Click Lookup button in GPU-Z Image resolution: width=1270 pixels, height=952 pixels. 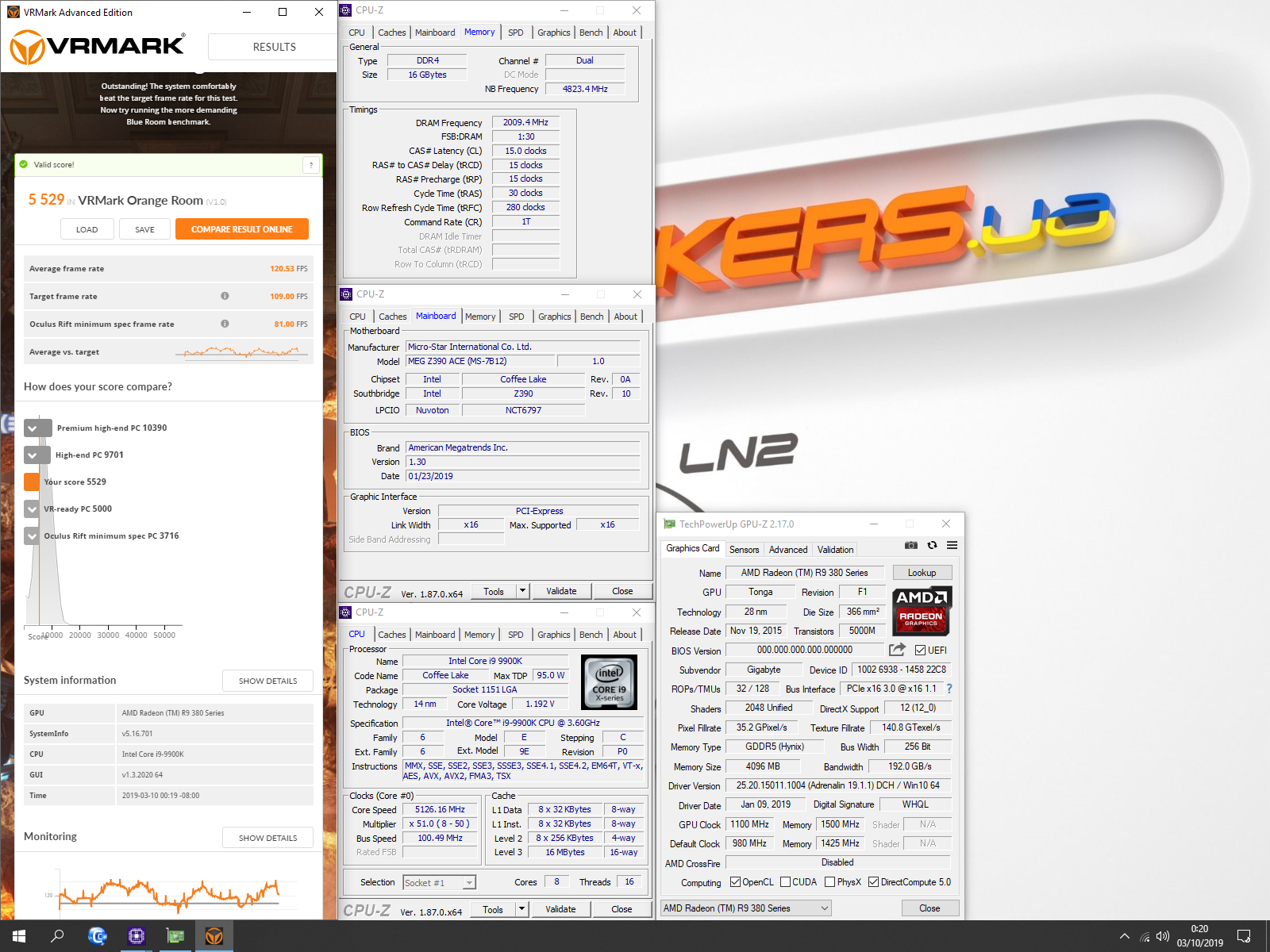point(922,573)
